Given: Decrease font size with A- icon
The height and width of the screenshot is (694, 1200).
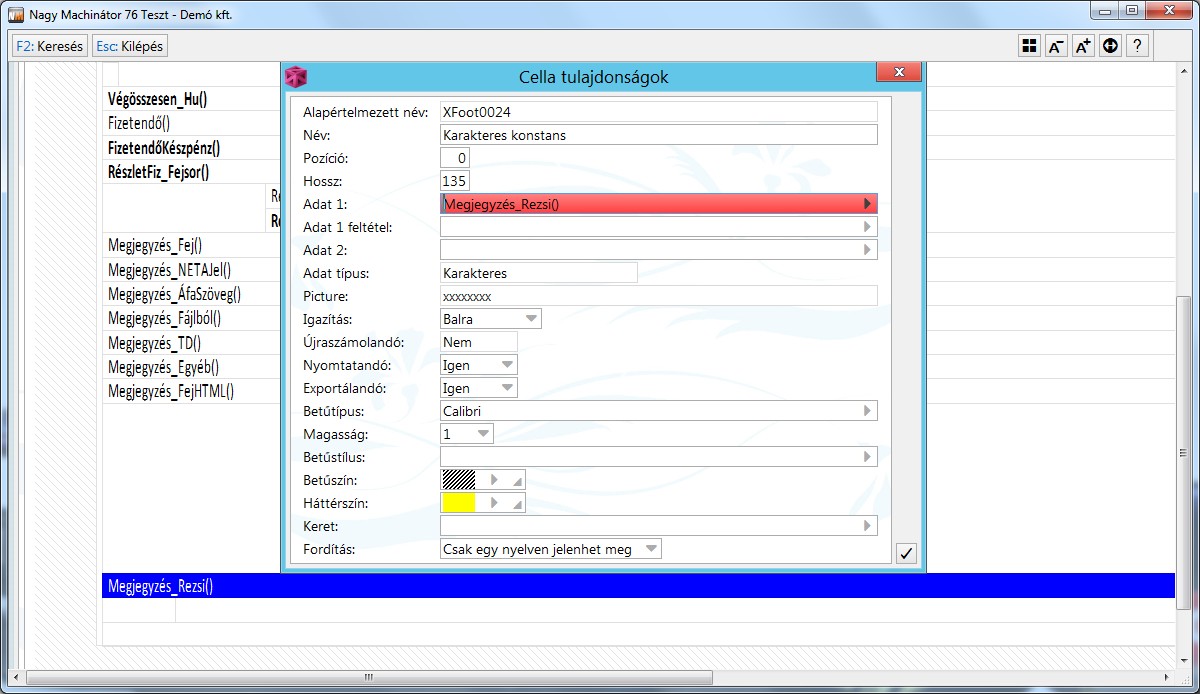Looking at the screenshot, I should coord(1056,46).
